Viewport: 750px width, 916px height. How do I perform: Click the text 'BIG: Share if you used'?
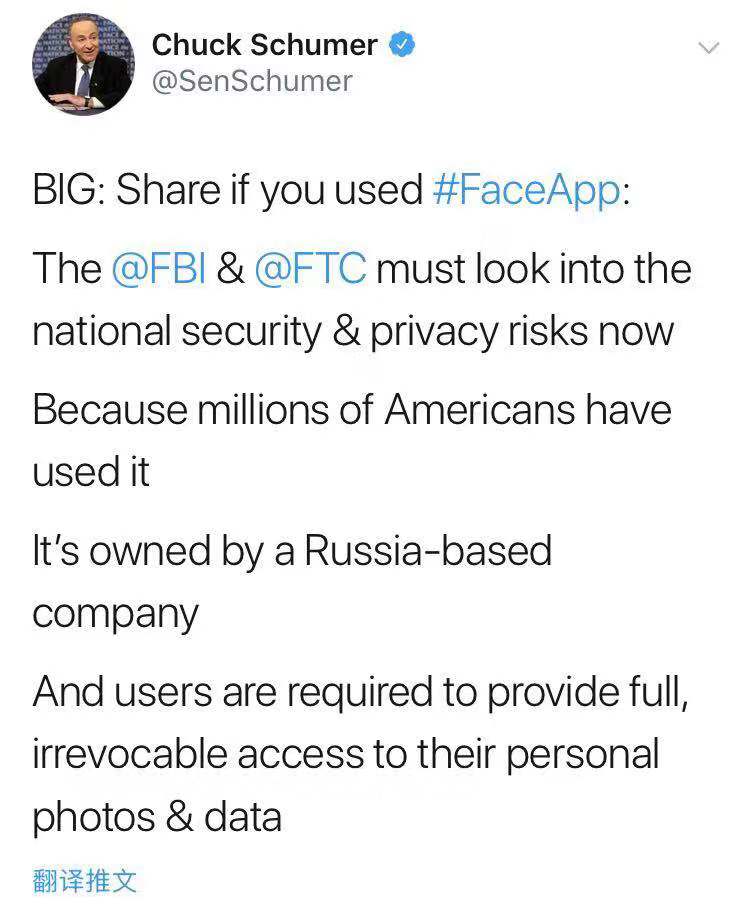(x=228, y=190)
